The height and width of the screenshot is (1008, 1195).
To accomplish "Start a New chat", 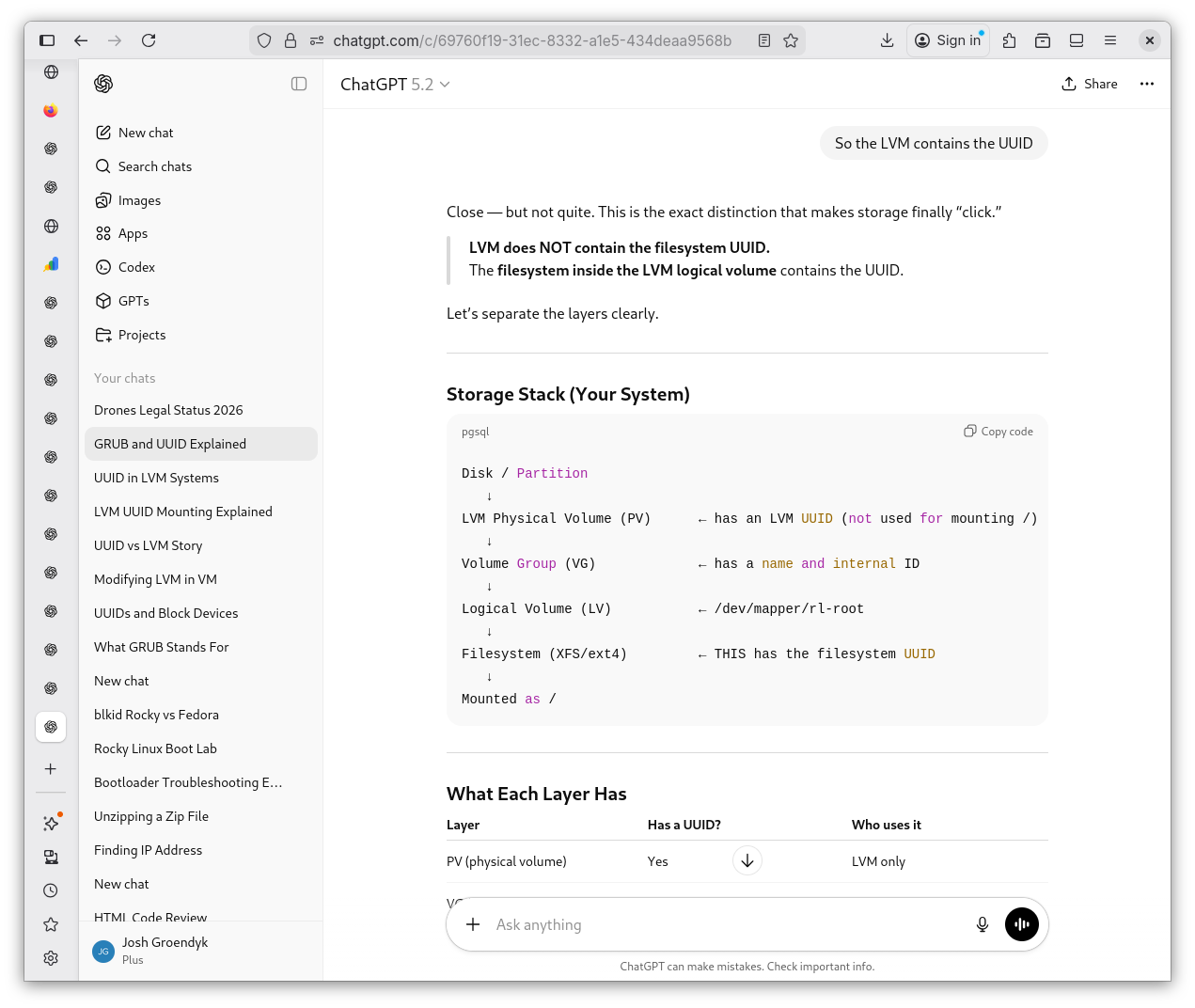I will 146,133.
